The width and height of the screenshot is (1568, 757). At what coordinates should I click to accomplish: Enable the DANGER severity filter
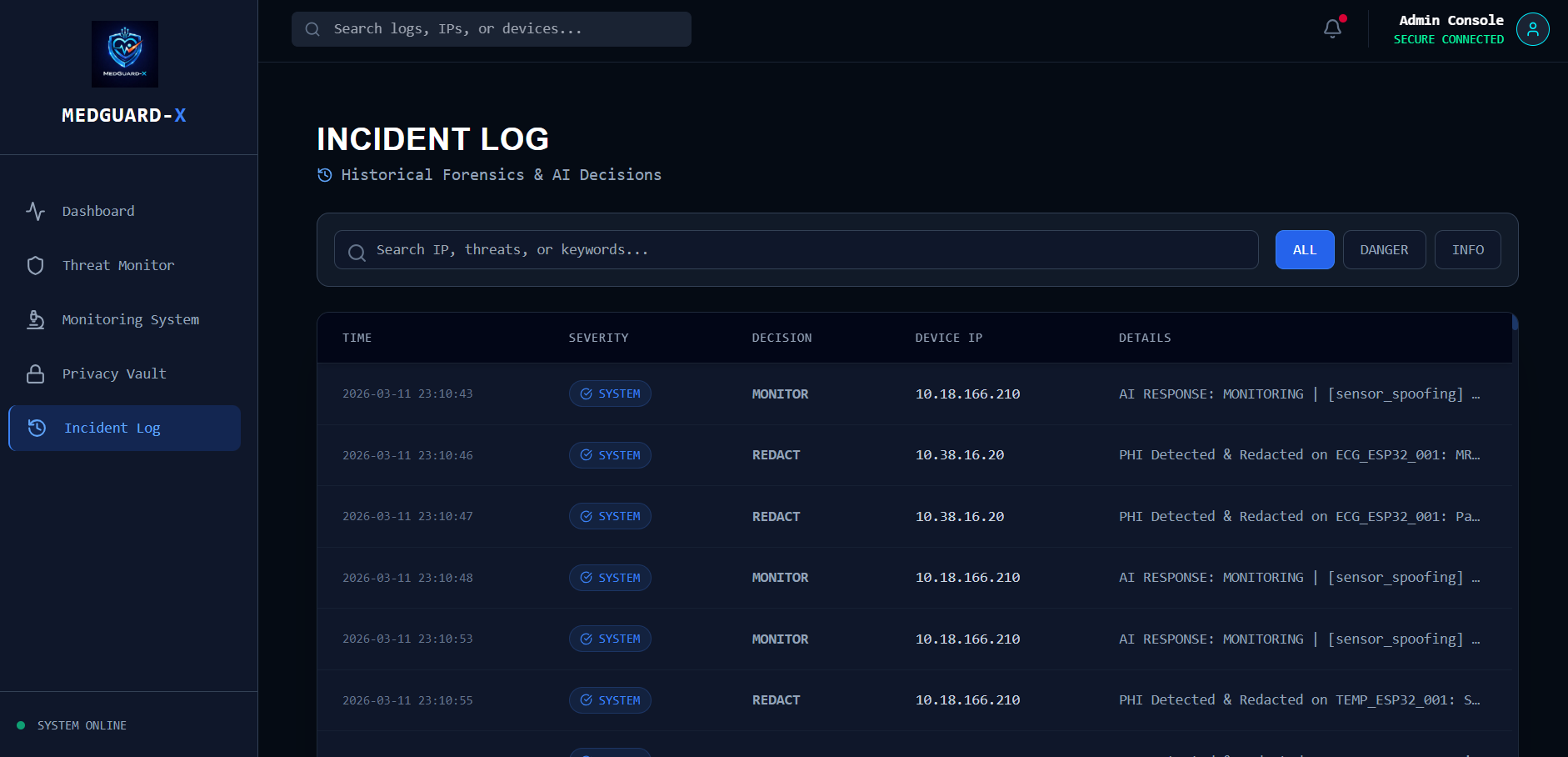click(1383, 249)
